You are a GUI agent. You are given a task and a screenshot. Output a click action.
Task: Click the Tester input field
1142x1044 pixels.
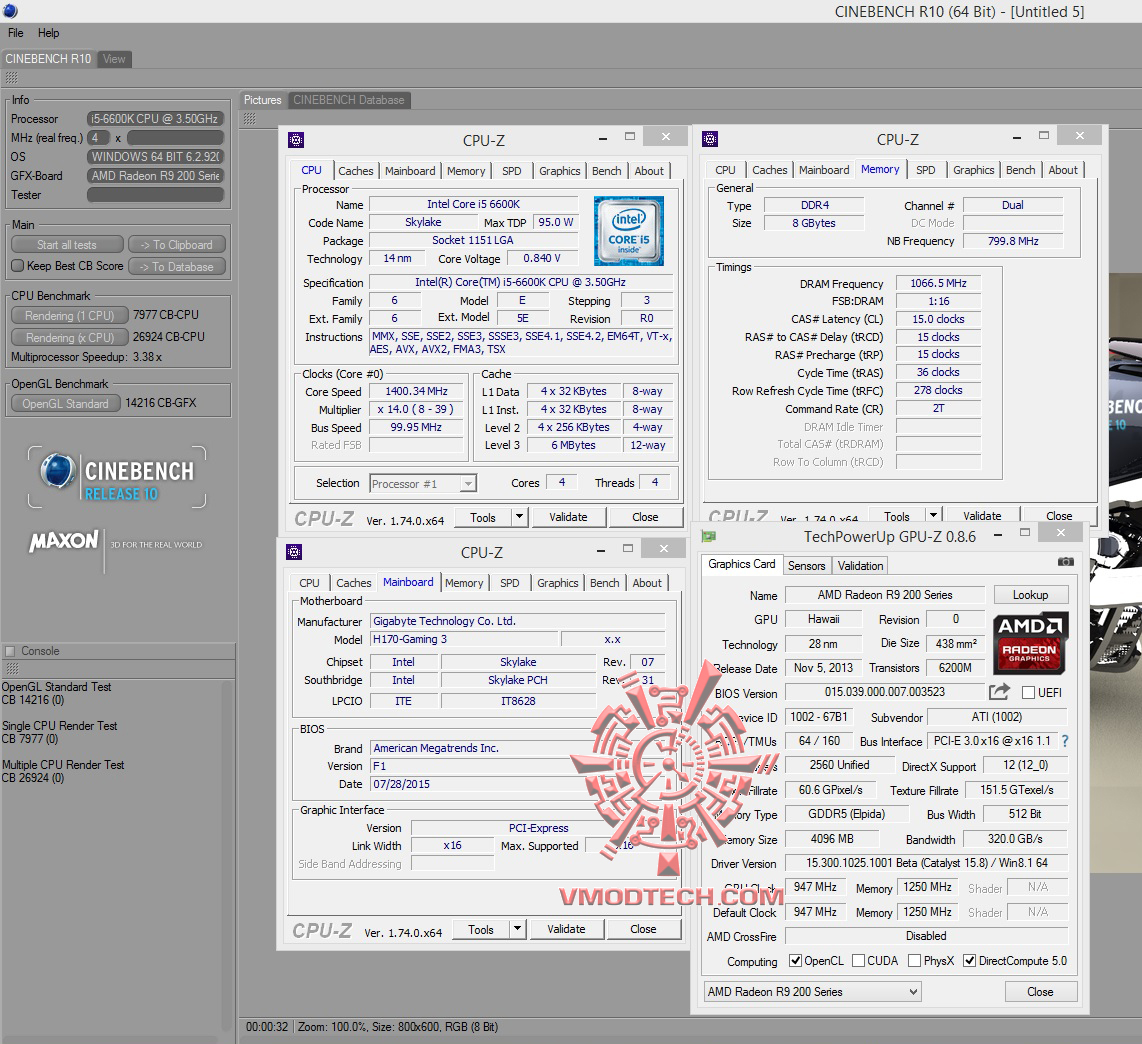155,195
